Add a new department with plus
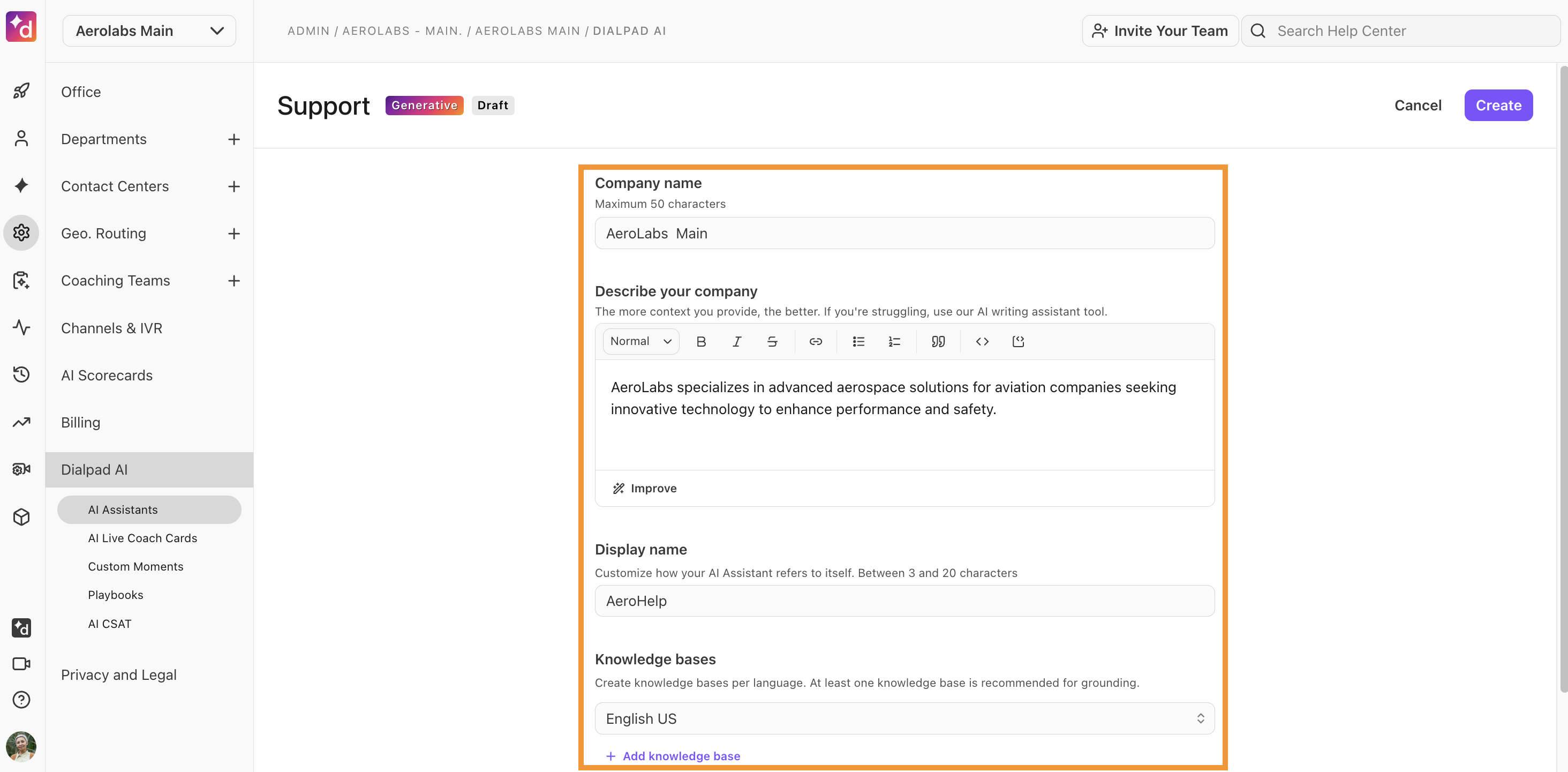The width and height of the screenshot is (1568, 772). 233,139
